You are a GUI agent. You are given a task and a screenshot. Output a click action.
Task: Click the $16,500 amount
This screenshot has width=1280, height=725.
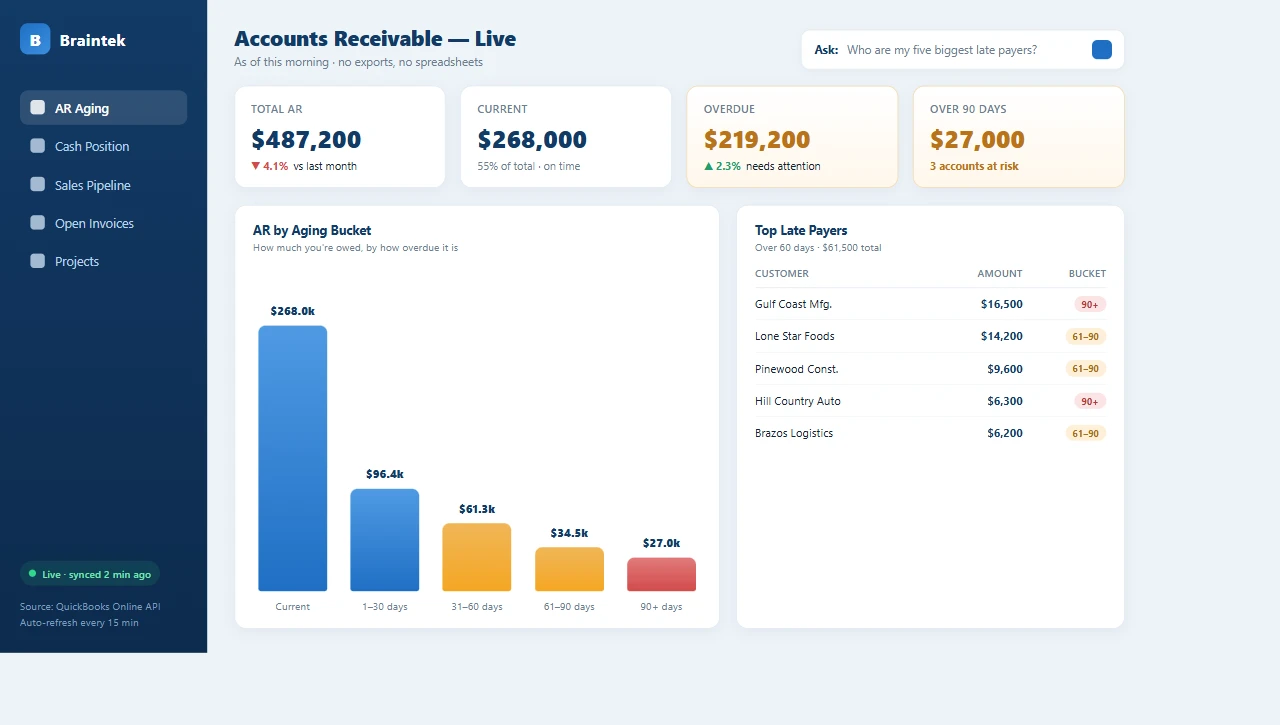point(1002,304)
